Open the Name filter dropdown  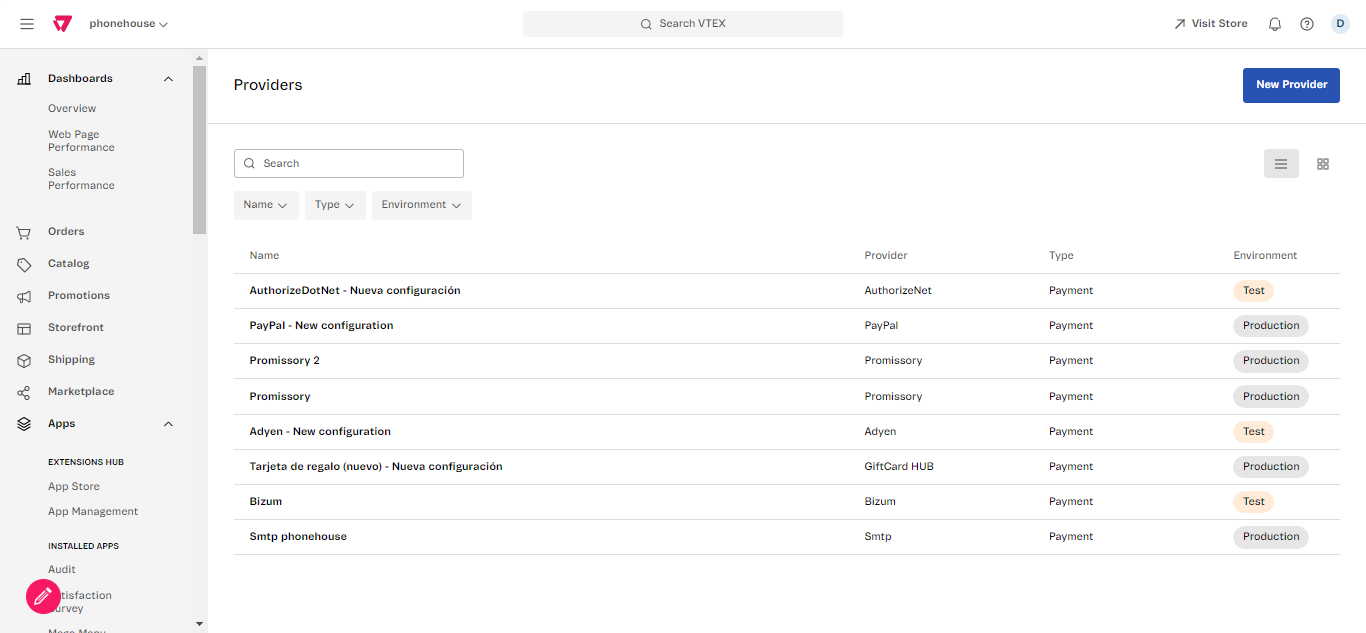click(x=266, y=205)
